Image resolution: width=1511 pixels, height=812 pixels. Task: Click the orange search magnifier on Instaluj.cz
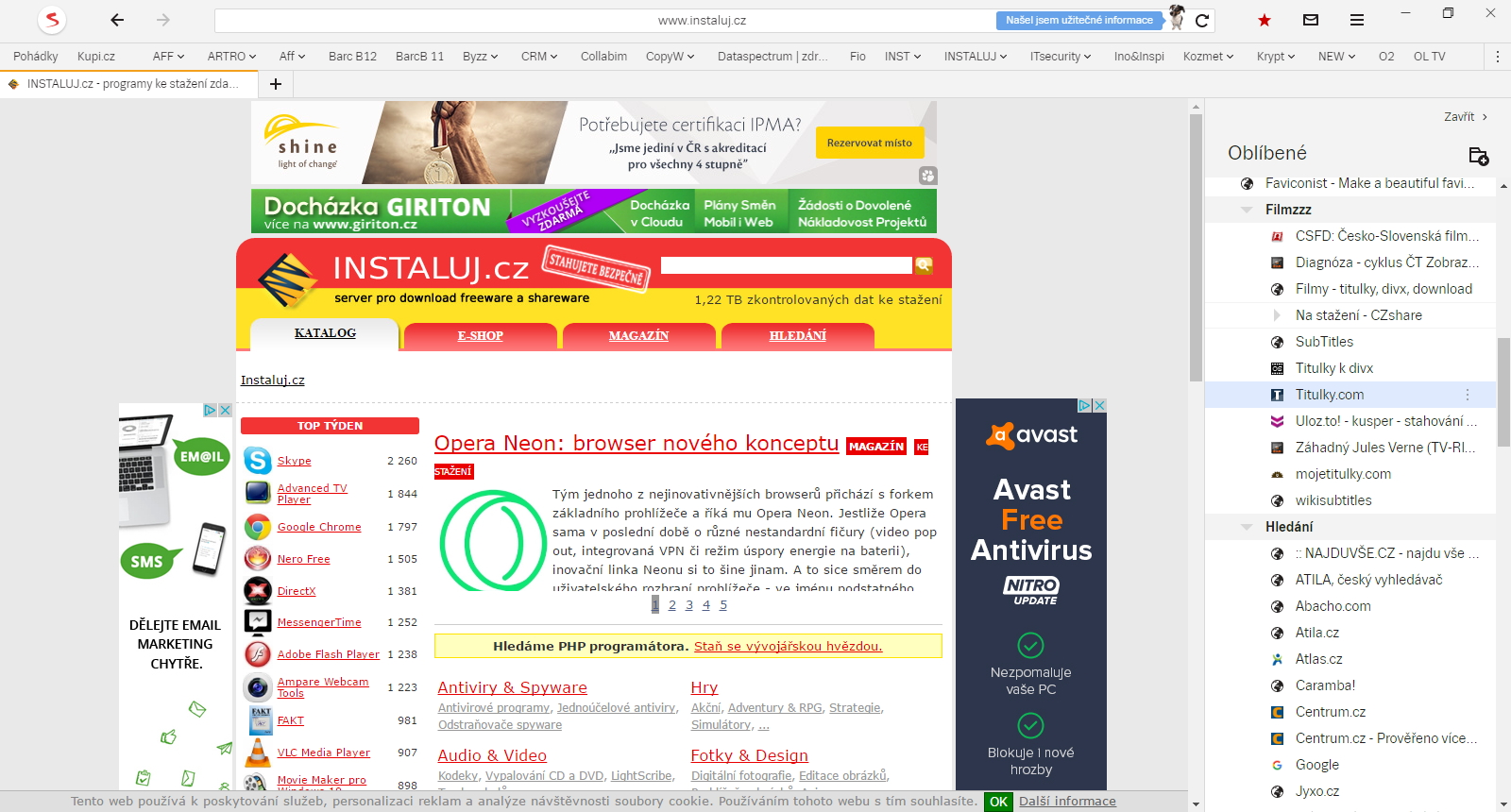pyautogui.click(x=924, y=266)
